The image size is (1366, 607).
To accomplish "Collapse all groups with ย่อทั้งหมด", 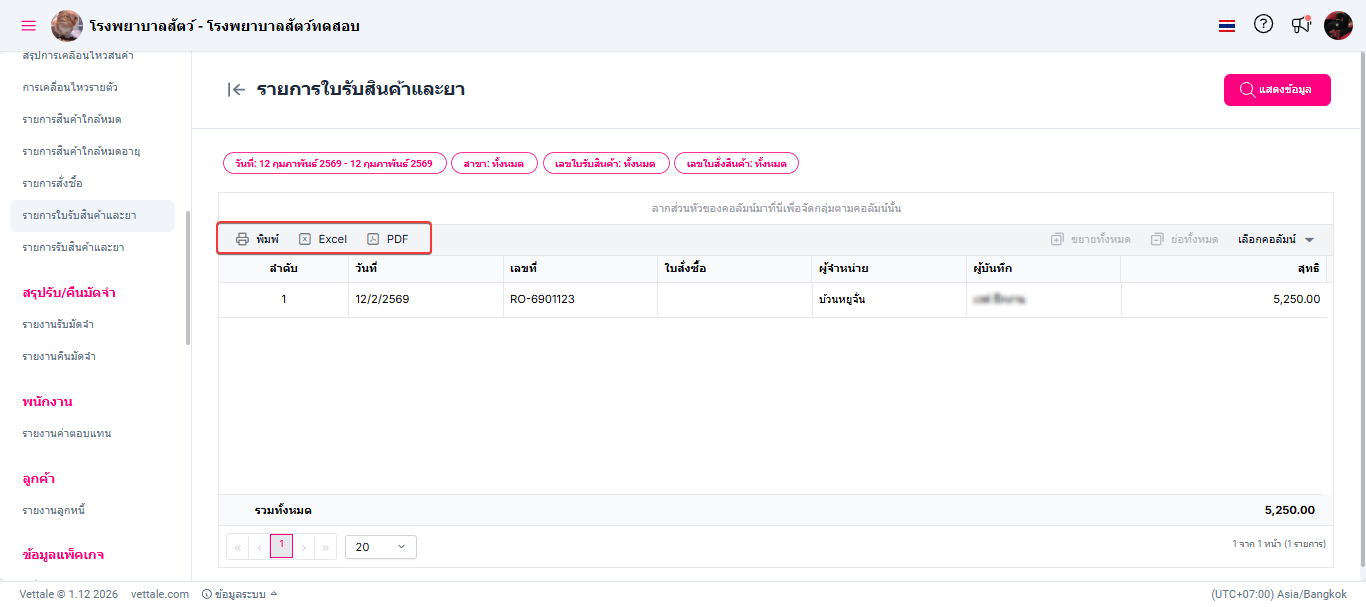I will (x=1184, y=239).
